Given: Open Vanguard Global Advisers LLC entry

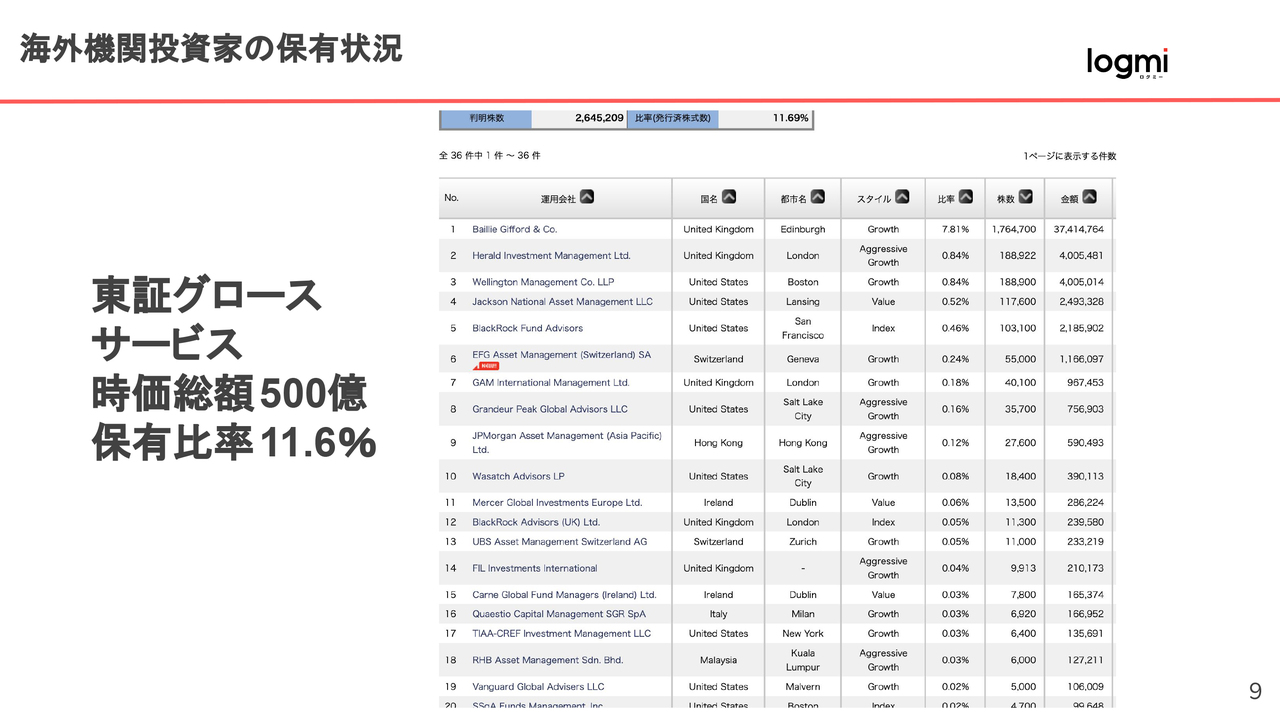Looking at the screenshot, I should pyautogui.click(x=538, y=687).
